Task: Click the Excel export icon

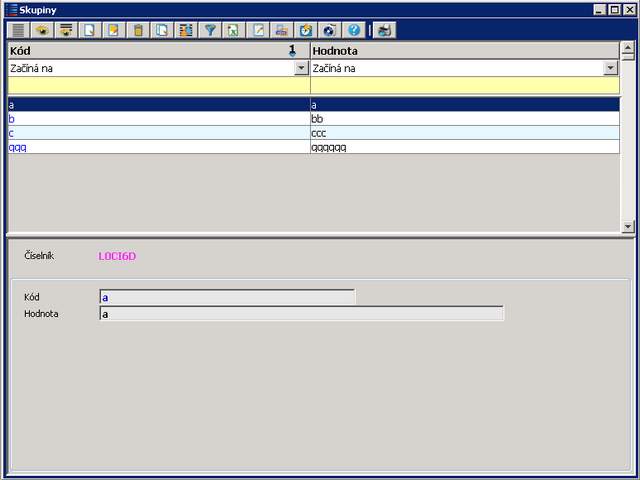Action: click(233, 30)
